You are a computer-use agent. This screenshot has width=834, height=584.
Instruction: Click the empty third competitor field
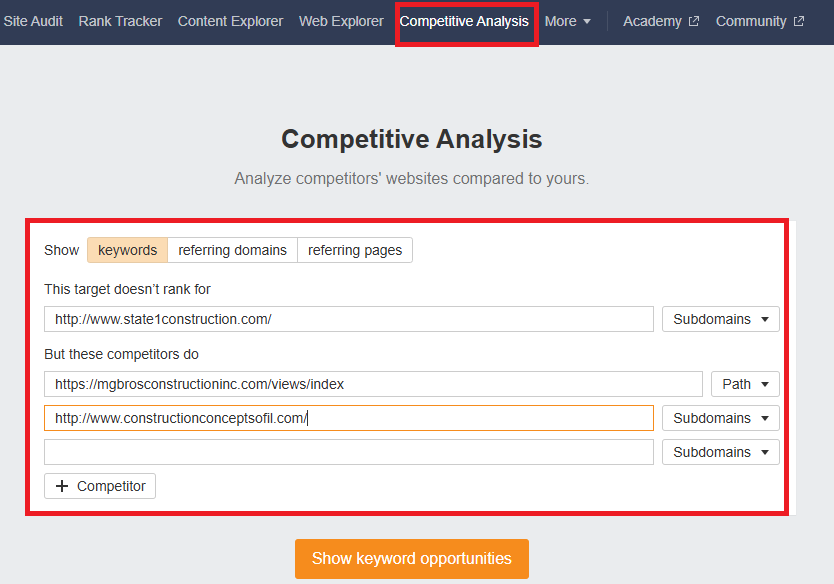point(348,452)
